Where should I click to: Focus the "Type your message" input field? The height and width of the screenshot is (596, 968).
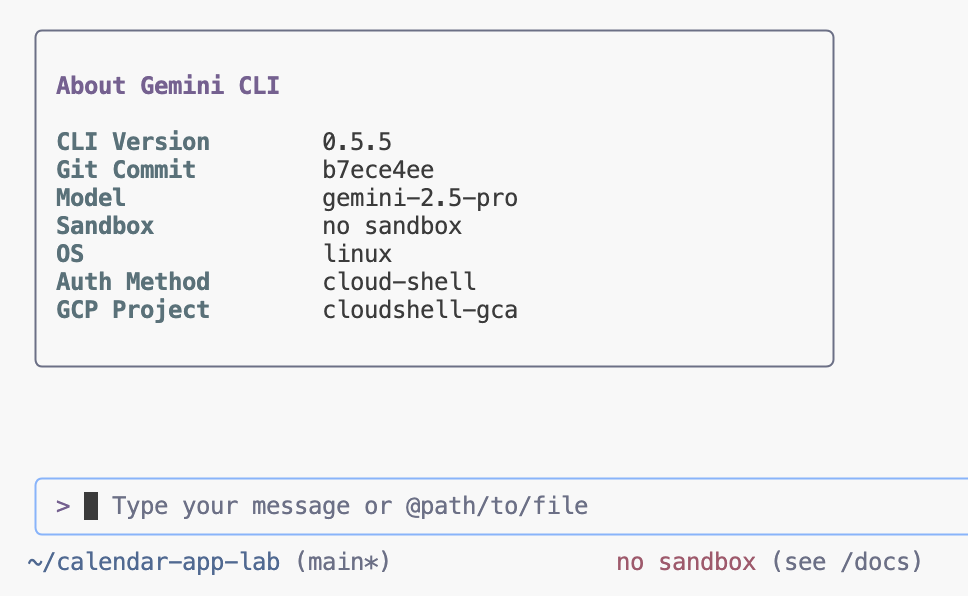(350, 506)
